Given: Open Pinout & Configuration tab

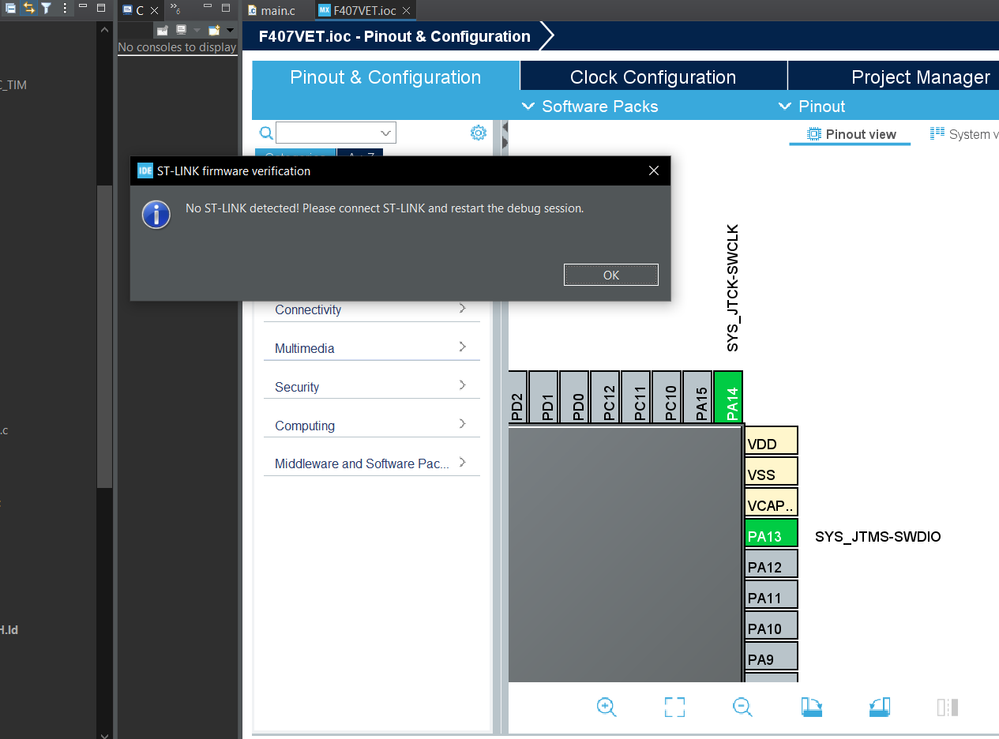Looking at the screenshot, I should click(x=385, y=77).
